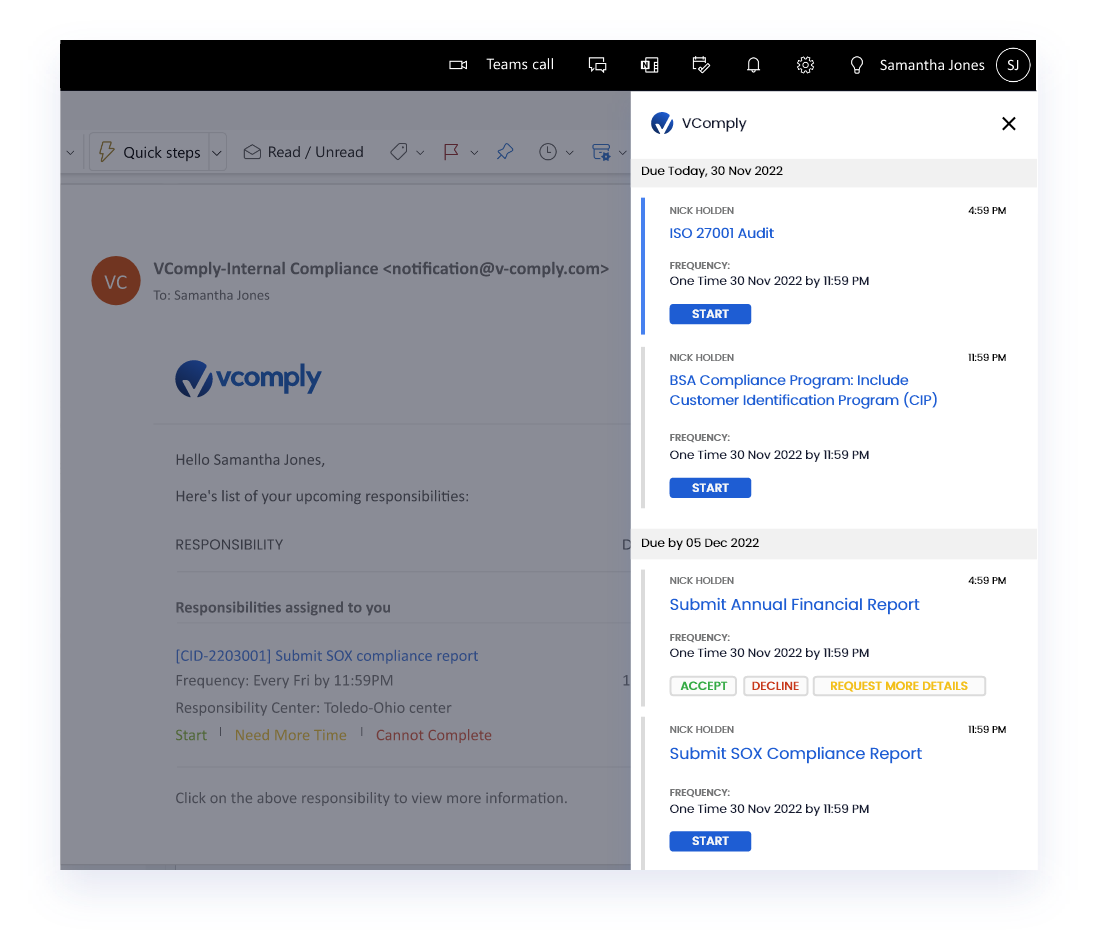The height and width of the screenshot is (950, 1098).
Task: Expand the snooze clock dropdown
Action: coord(569,153)
